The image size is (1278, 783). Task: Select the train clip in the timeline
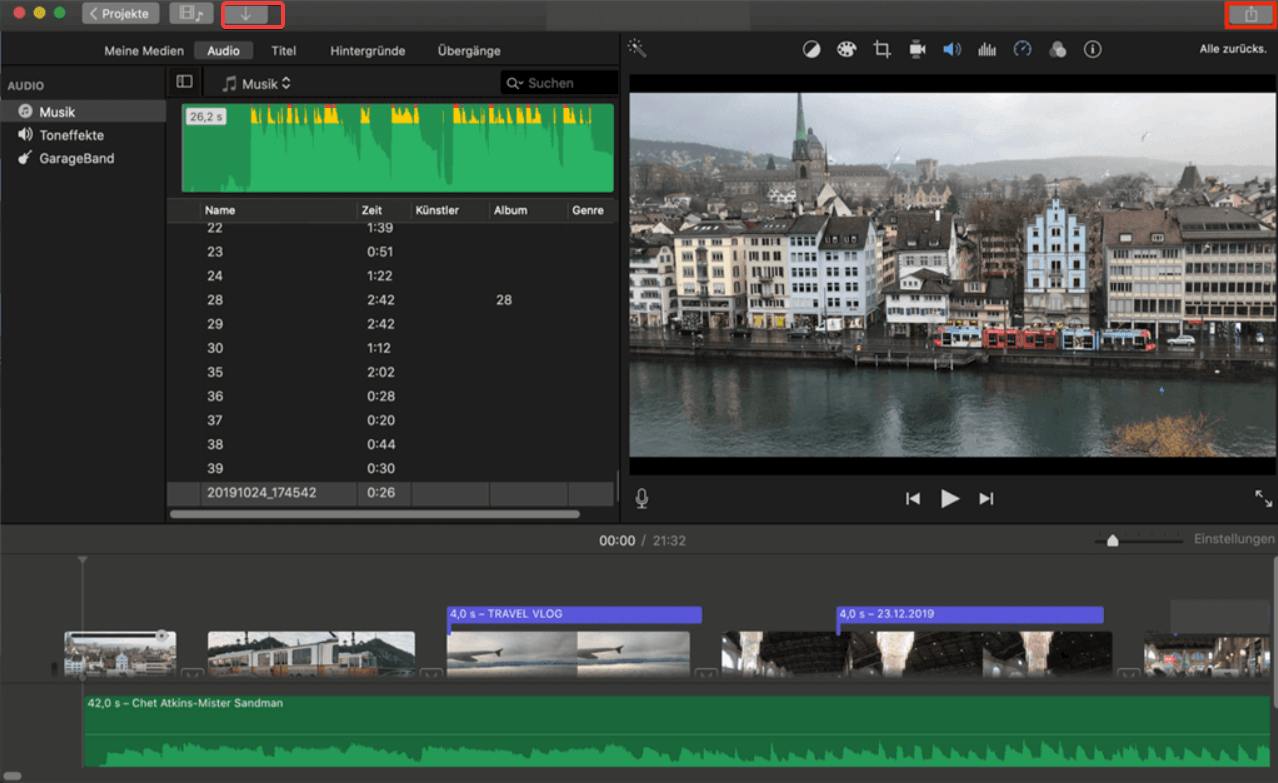[x=311, y=653]
